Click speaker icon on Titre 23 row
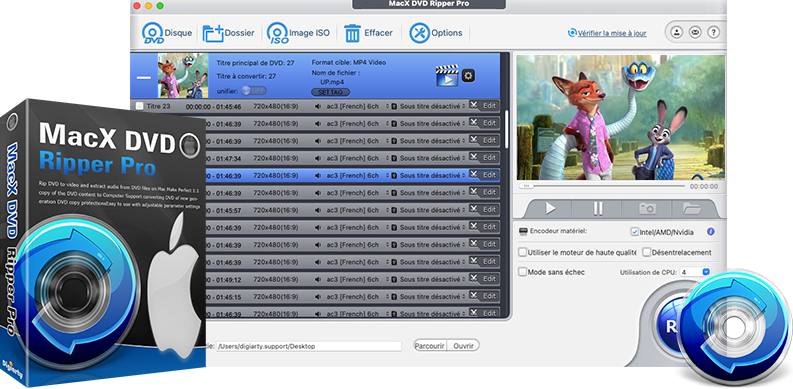The width and height of the screenshot is (793, 389). pyautogui.click(x=318, y=107)
